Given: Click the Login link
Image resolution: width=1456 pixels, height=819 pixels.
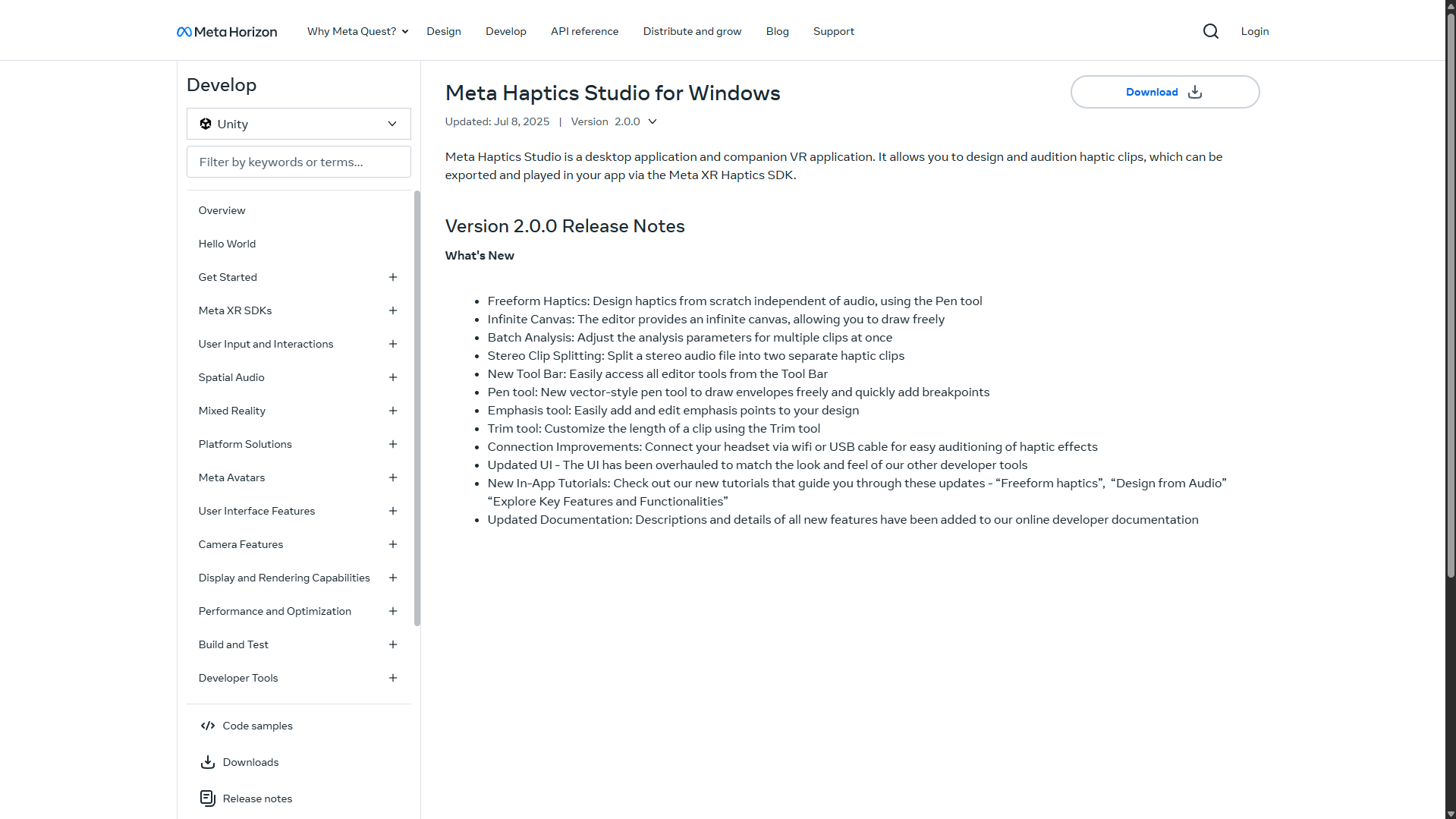Looking at the screenshot, I should 1255,31.
